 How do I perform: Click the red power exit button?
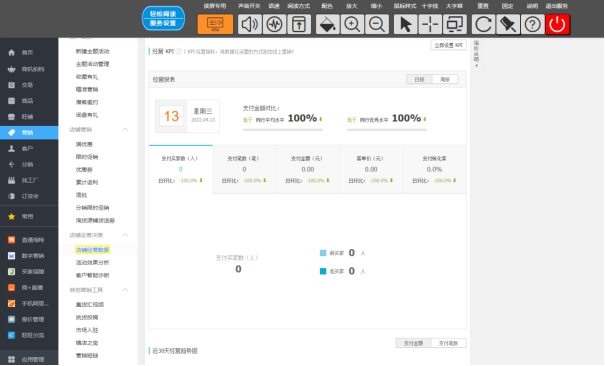click(x=558, y=24)
